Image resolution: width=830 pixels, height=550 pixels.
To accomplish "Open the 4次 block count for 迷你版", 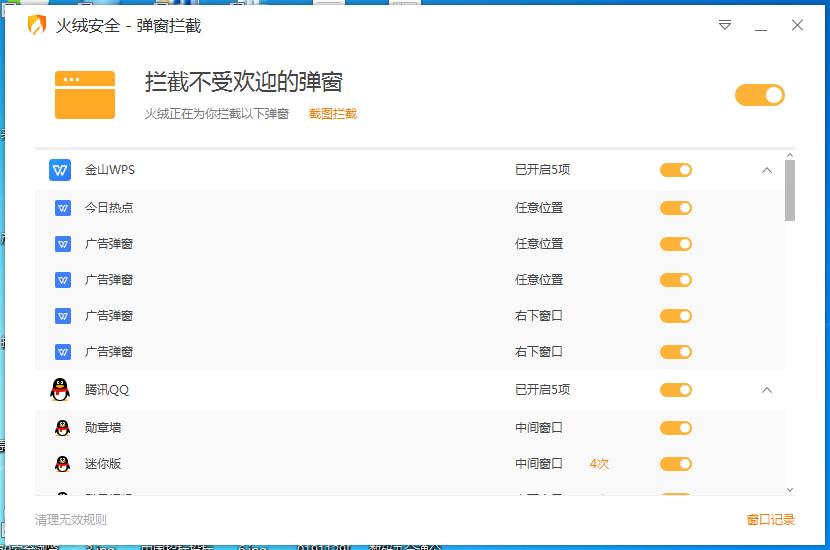I will (599, 464).
